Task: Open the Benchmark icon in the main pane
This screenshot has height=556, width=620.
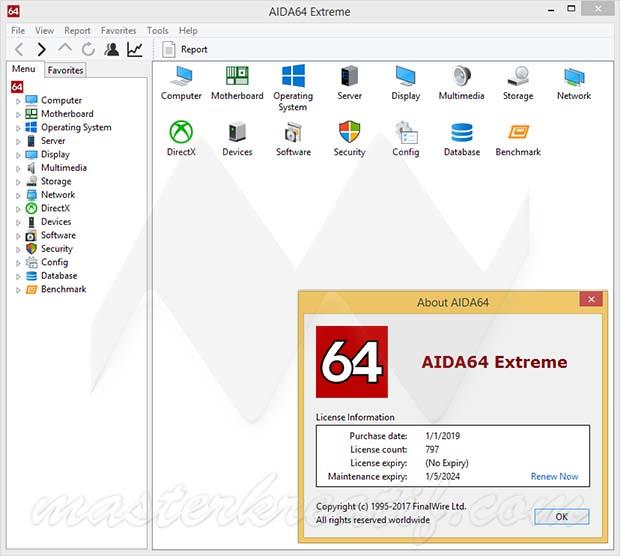Action: coord(518,139)
